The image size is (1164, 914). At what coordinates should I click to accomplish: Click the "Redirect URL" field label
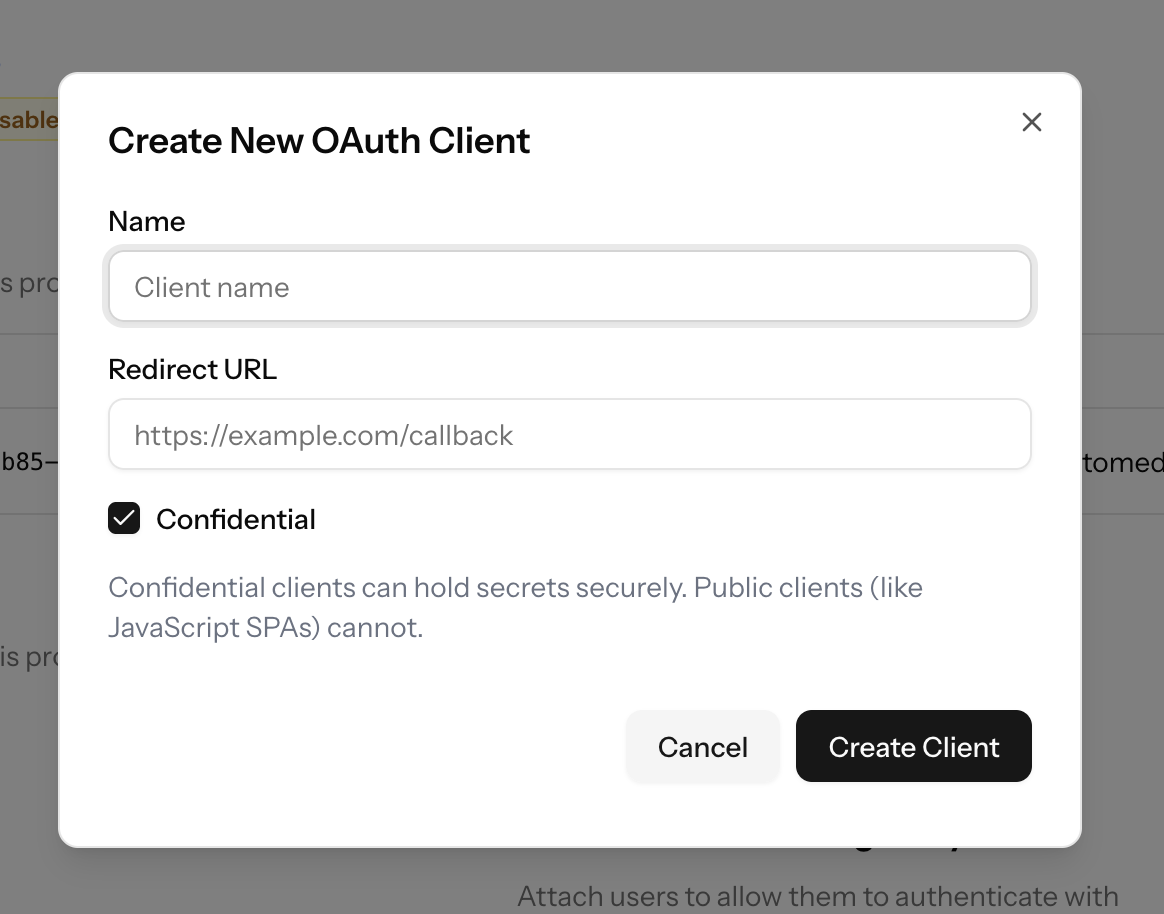tap(193, 369)
